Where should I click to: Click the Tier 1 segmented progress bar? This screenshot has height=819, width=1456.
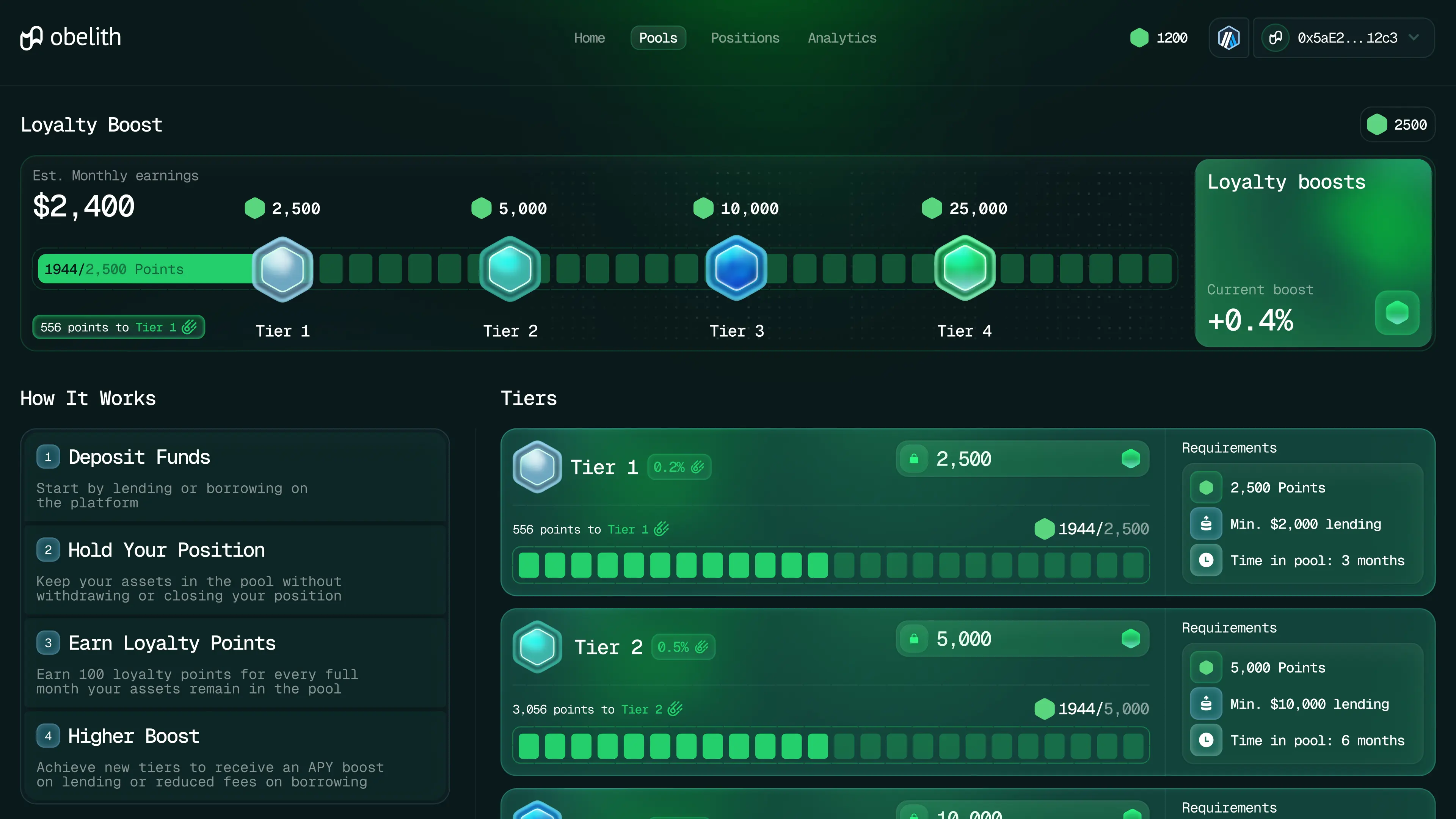tap(831, 565)
